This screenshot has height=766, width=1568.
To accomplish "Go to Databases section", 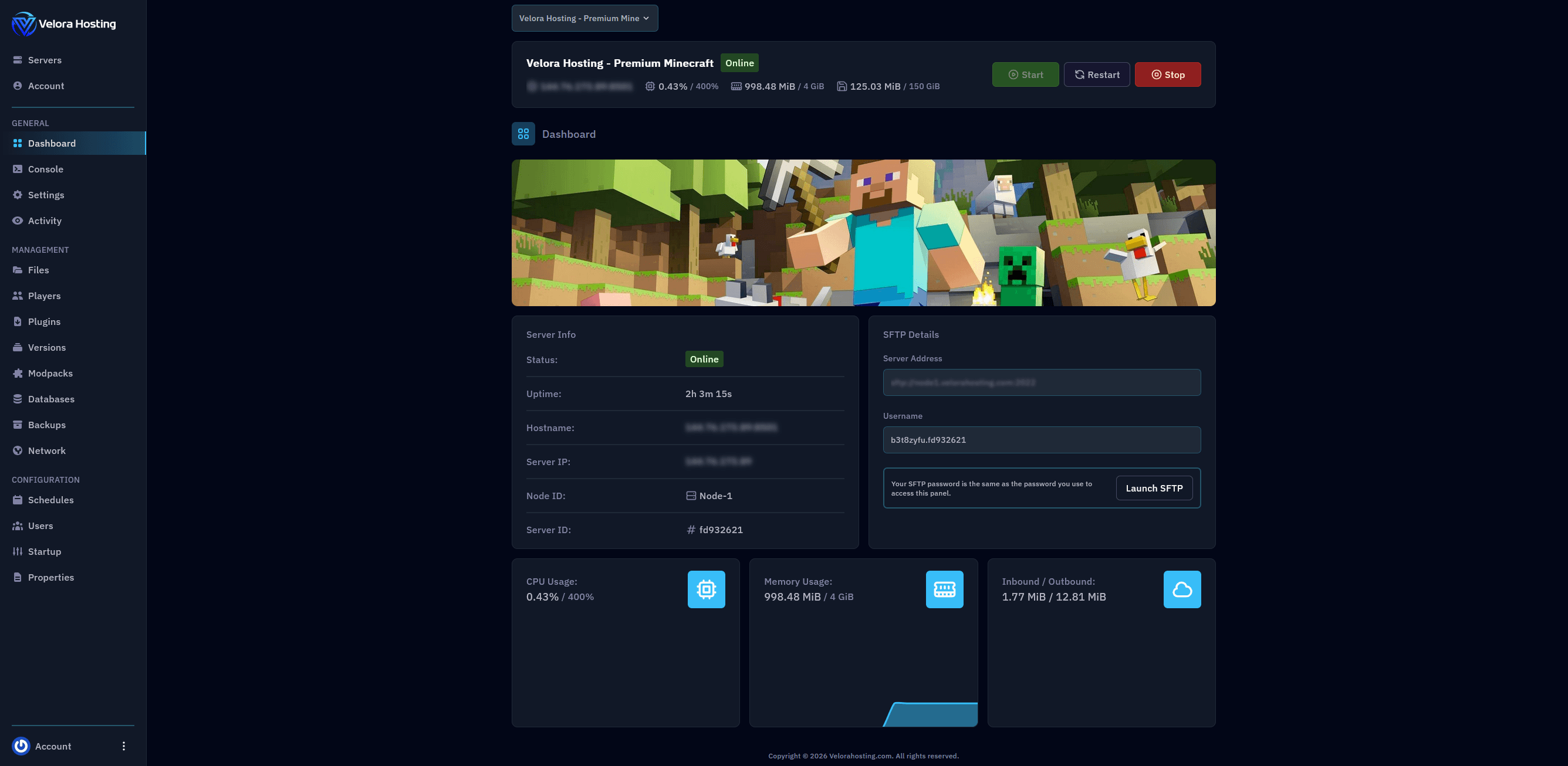I will tap(51, 399).
